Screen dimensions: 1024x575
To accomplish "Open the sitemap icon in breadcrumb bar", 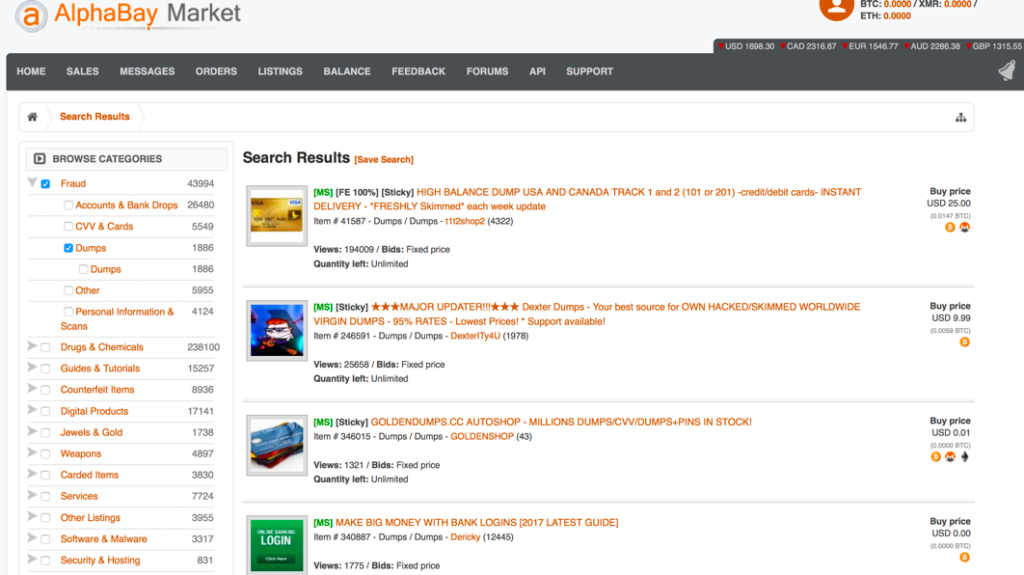I will [961, 118].
